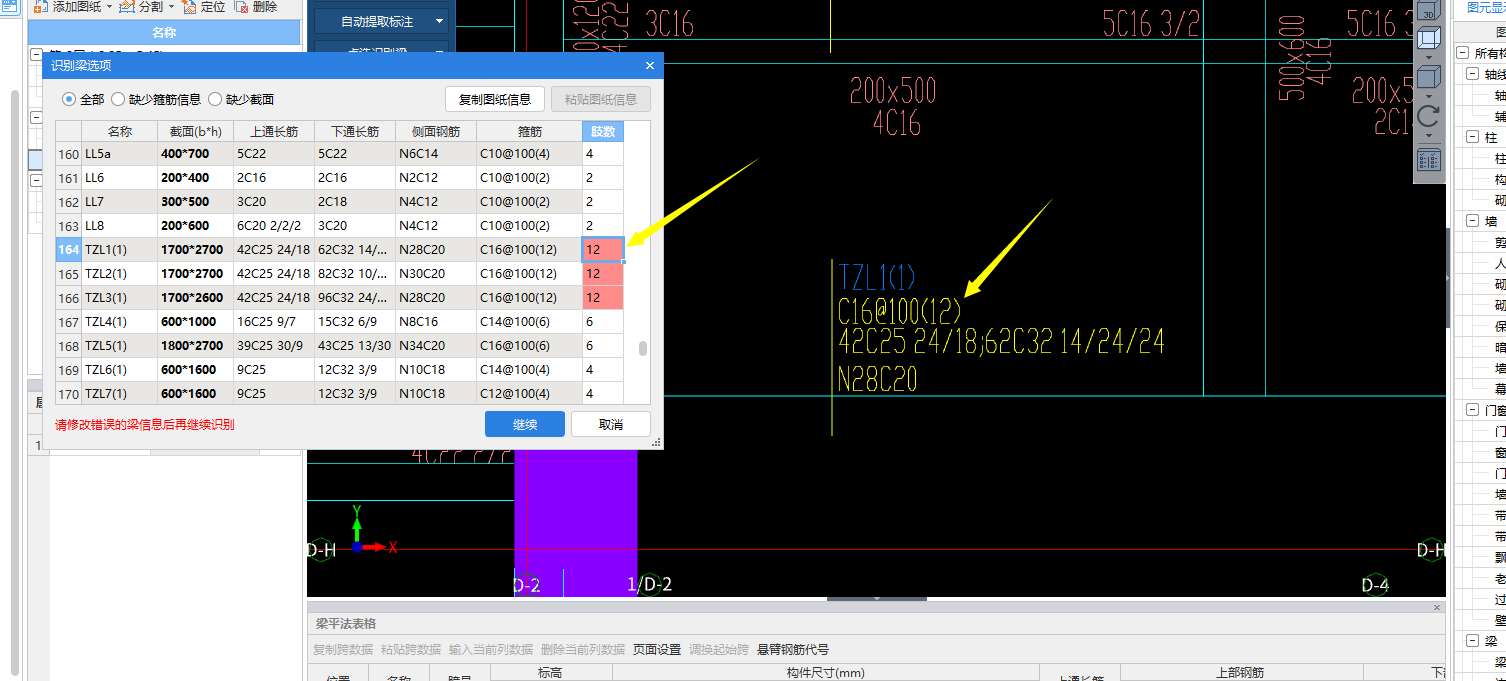Collapse the 门窗 tree node

click(1473, 409)
